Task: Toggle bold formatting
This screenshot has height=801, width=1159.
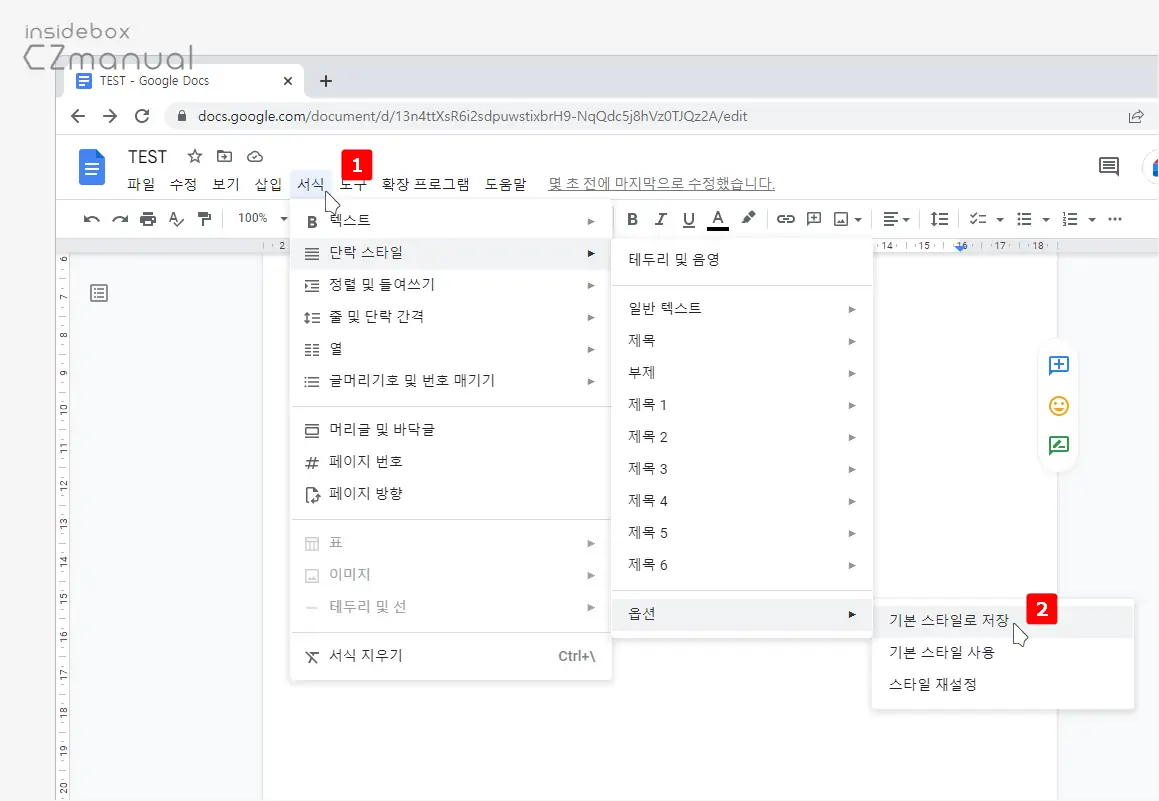Action: click(x=632, y=218)
